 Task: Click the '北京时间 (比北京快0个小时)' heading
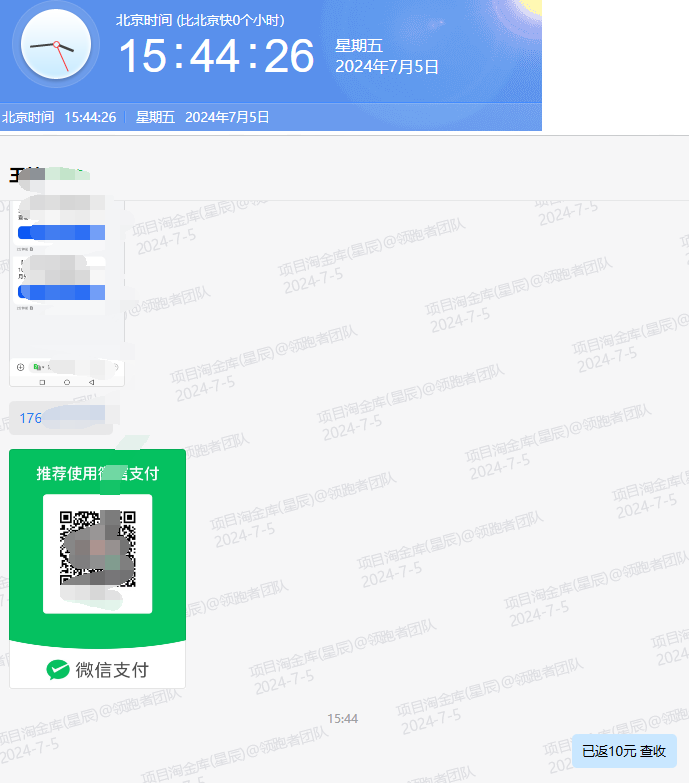(x=200, y=20)
